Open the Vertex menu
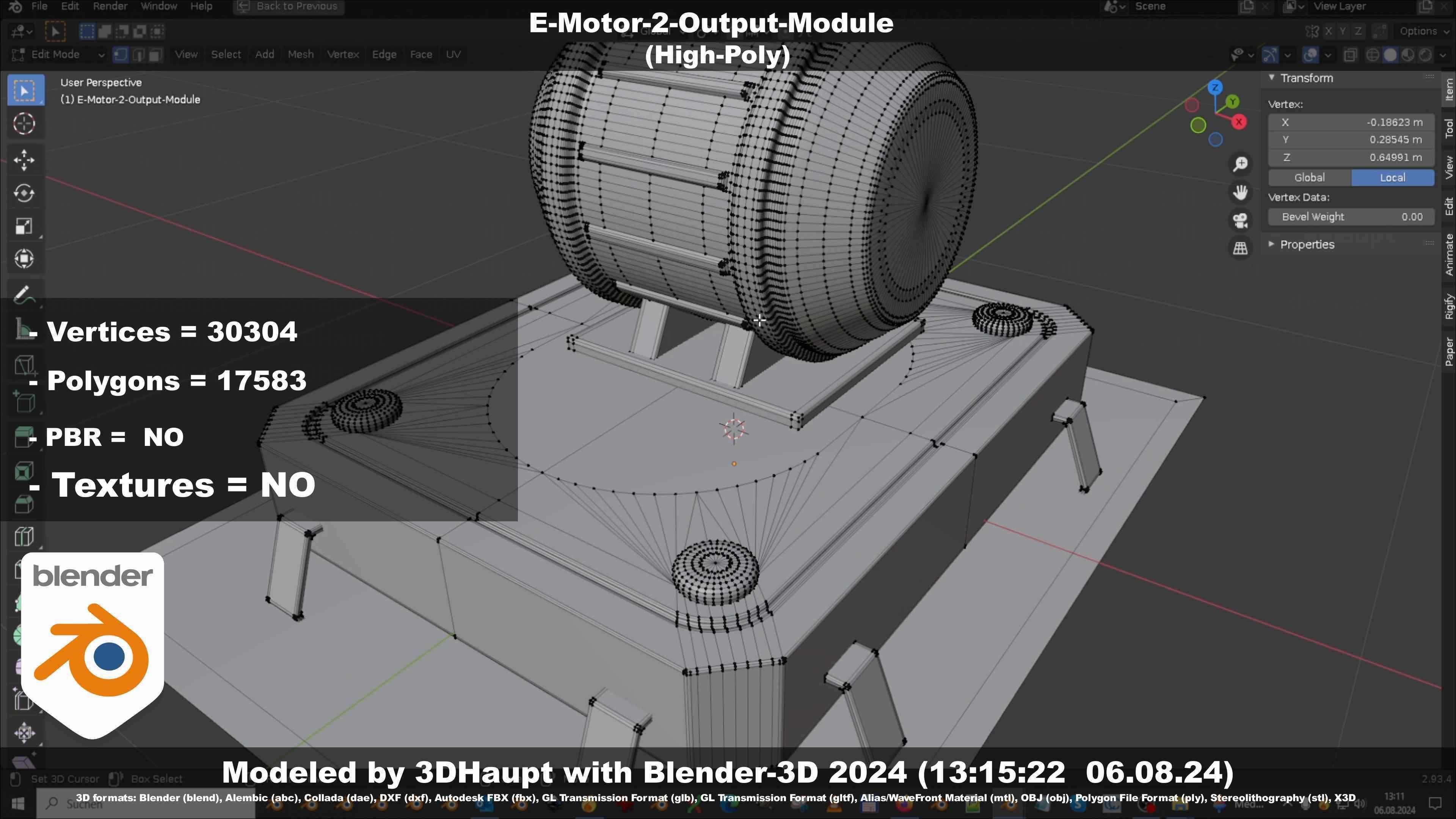The image size is (1456, 819). point(343,55)
